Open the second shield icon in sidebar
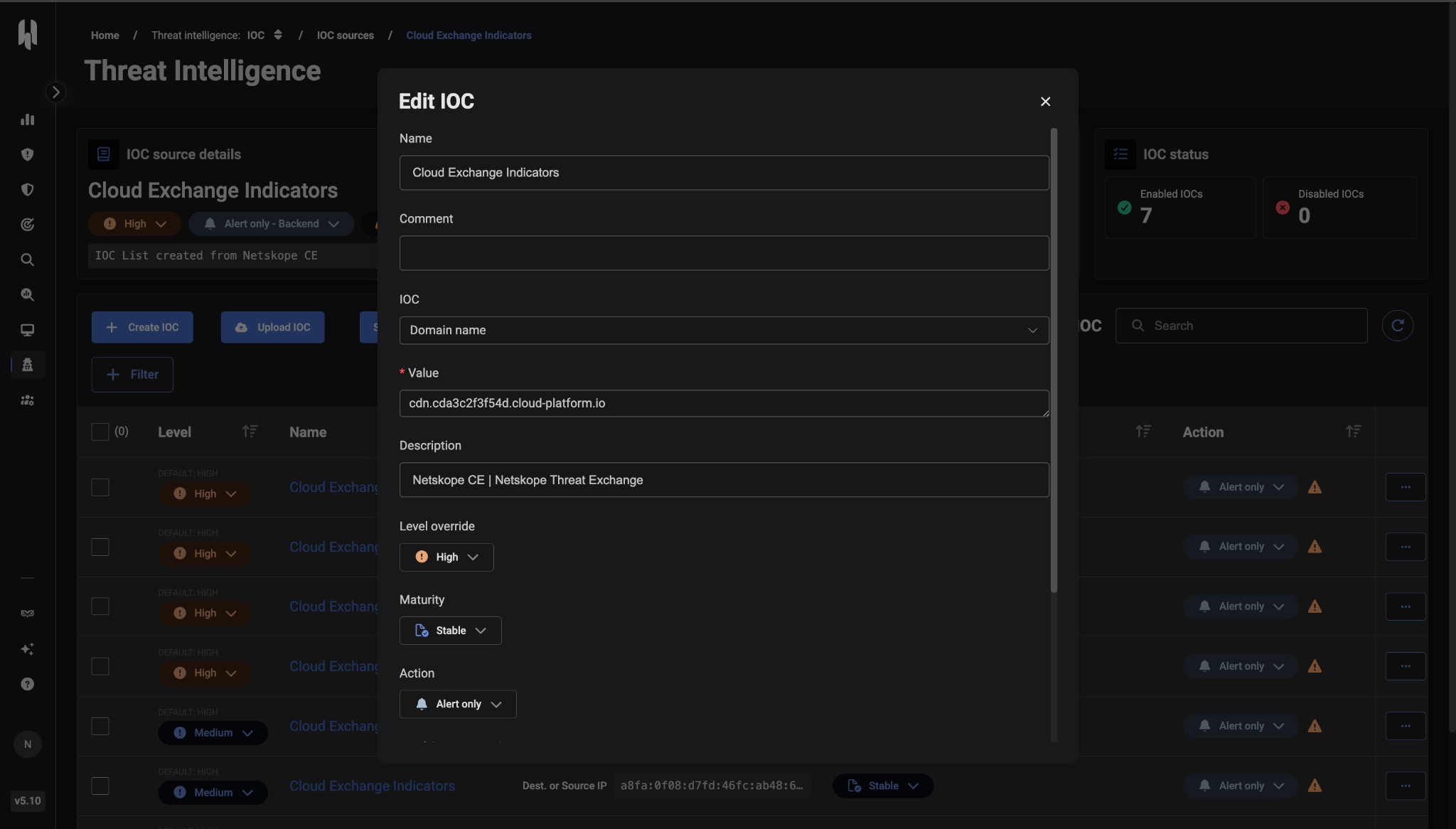This screenshot has height=829, width=1456. pyautogui.click(x=28, y=189)
